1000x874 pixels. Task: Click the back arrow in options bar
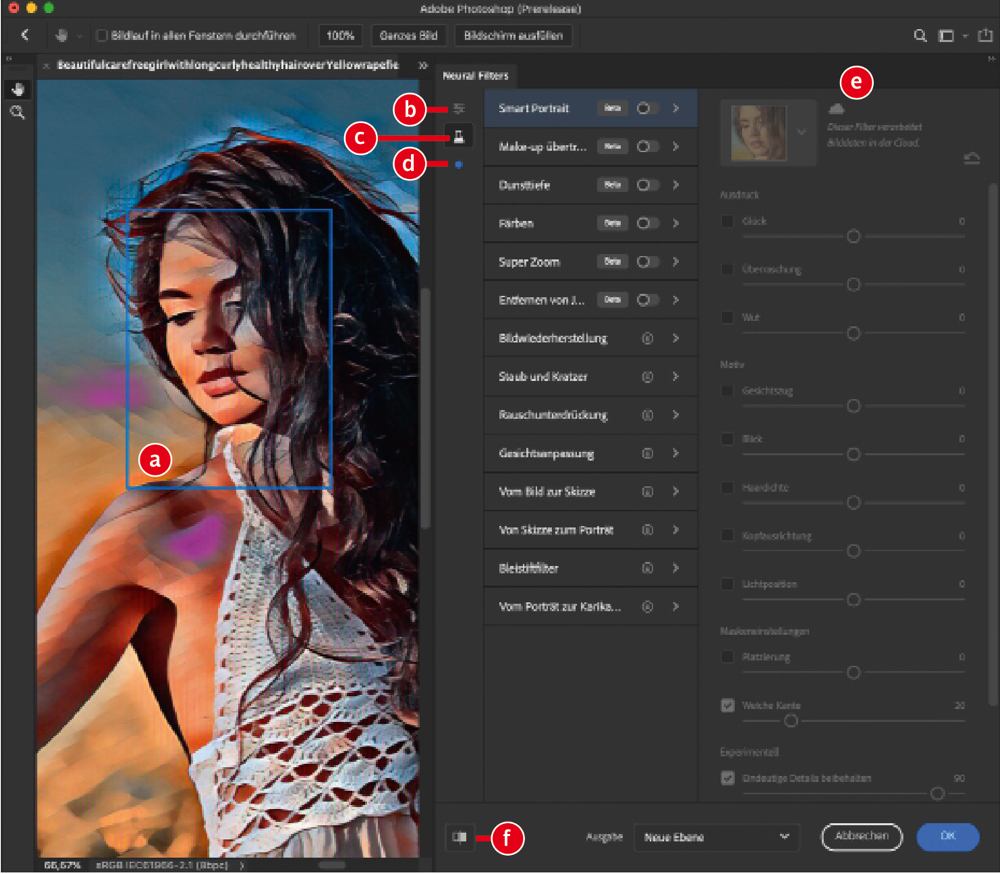pyautogui.click(x=25, y=36)
